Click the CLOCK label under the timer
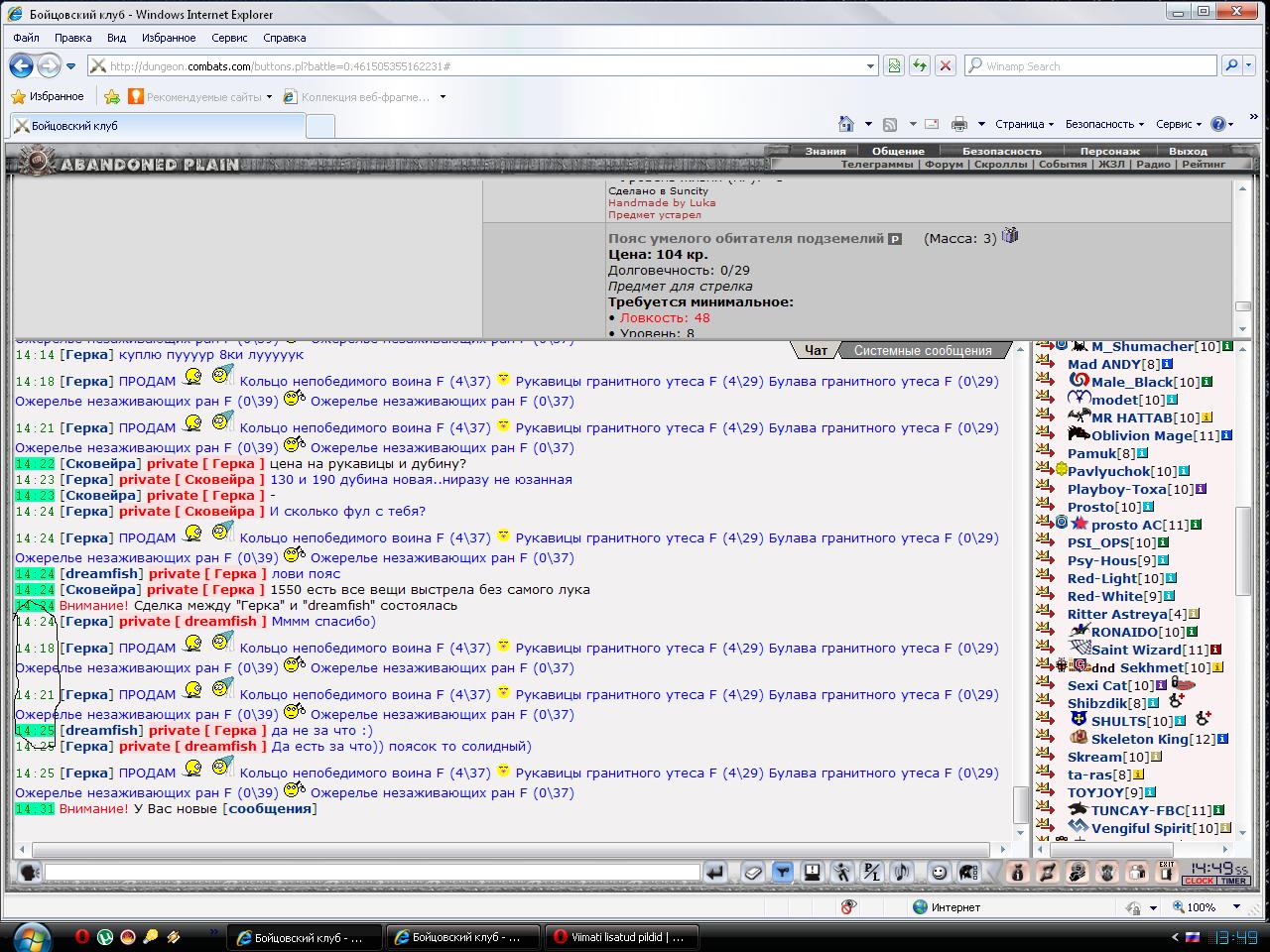Viewport: 1270px width, 952px height. point(1199,881)
